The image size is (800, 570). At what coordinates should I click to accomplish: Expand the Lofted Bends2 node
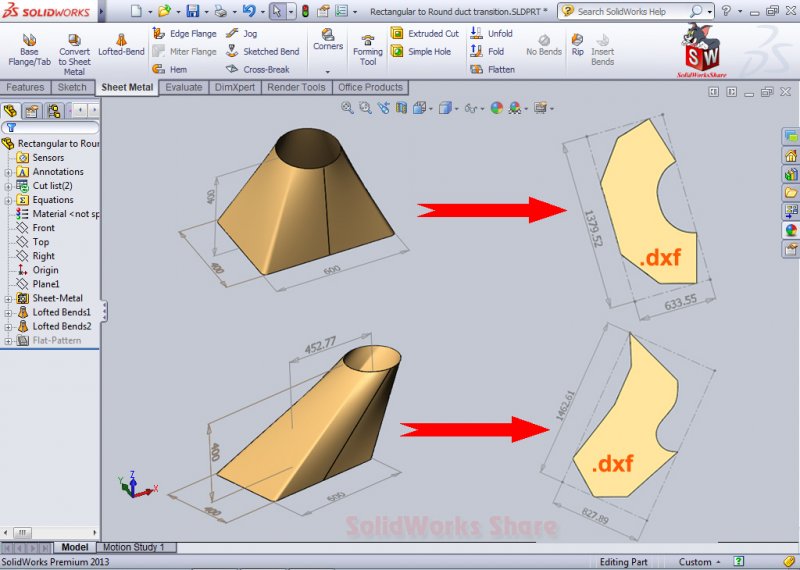(x=8, y=327)
